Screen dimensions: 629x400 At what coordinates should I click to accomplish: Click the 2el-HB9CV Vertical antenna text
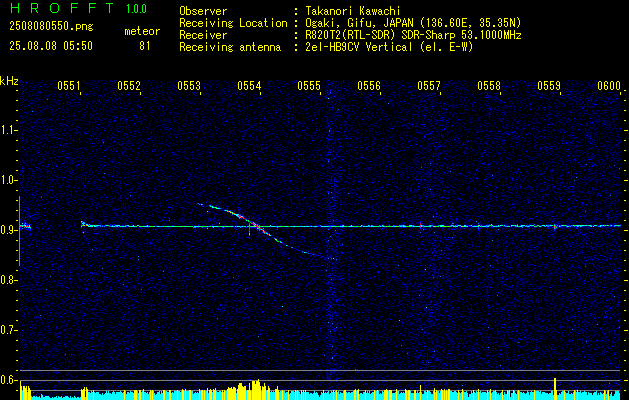click(x=389, y=47)
